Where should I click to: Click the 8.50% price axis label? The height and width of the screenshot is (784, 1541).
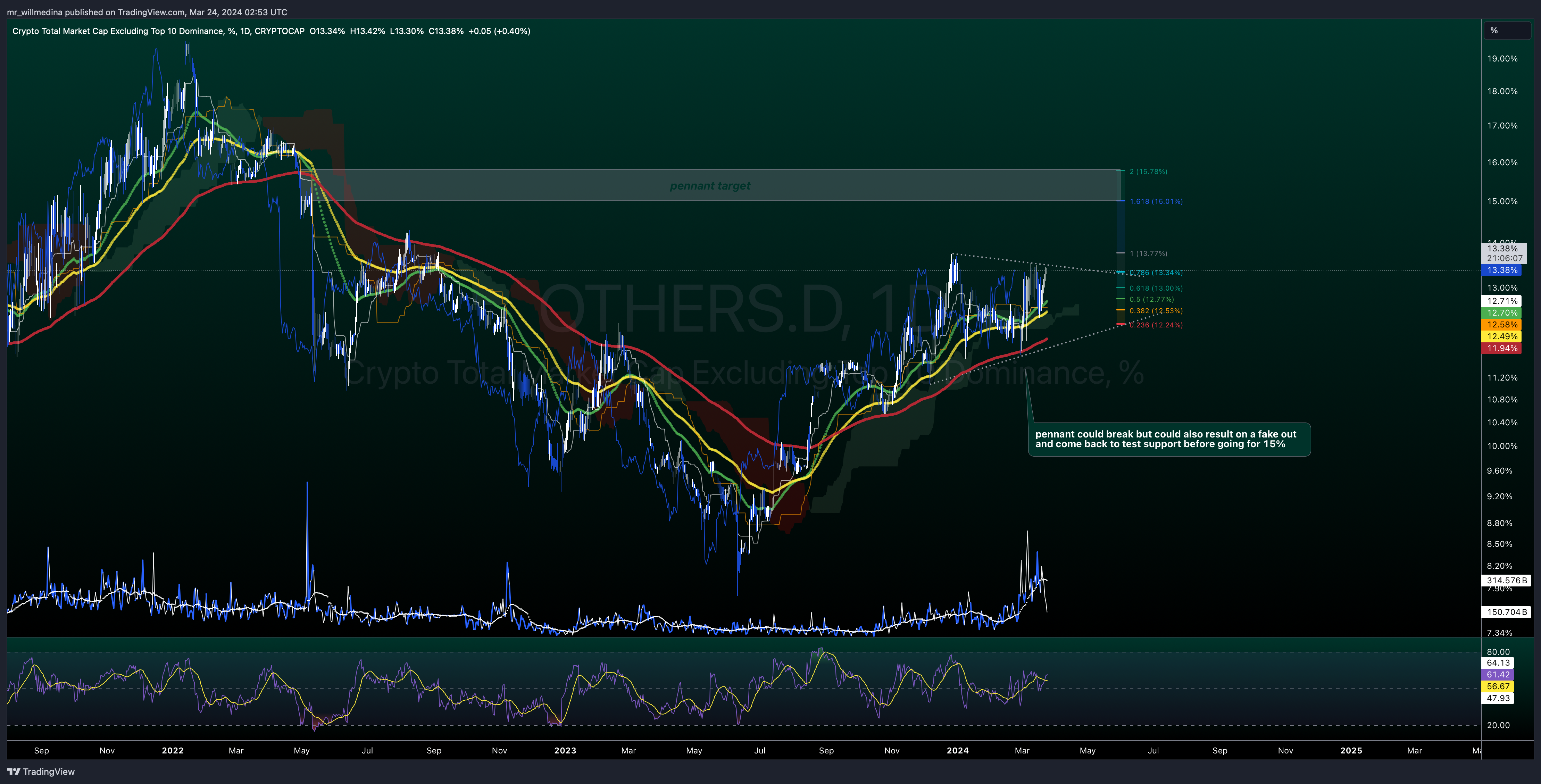1499,544
